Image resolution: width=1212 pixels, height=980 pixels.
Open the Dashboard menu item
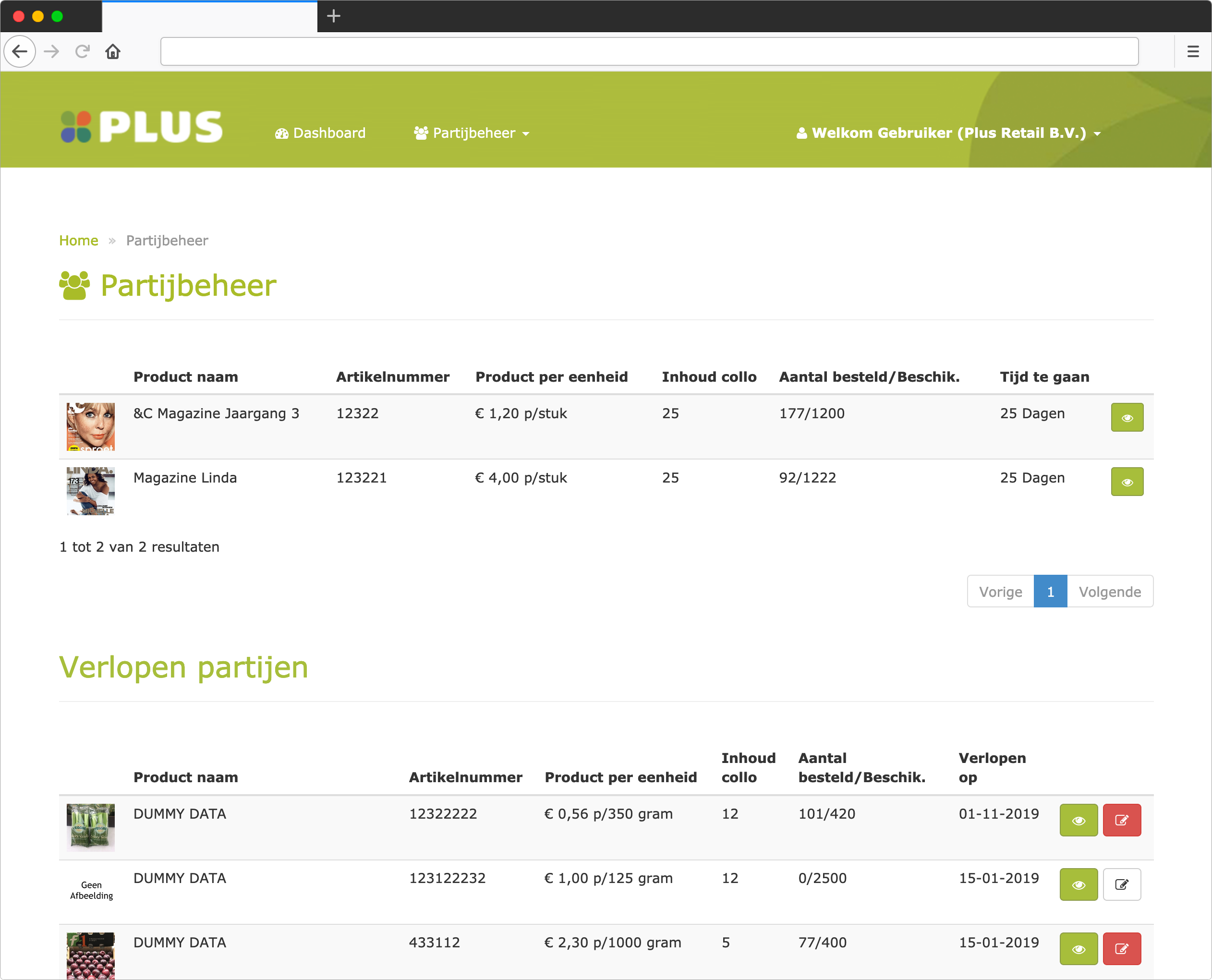pos(320,133)
